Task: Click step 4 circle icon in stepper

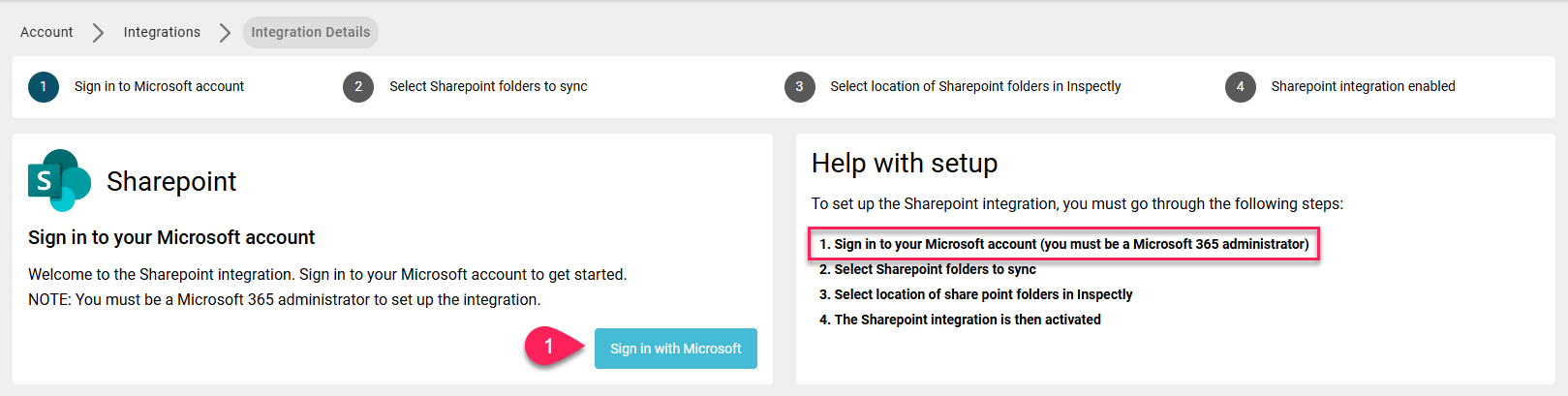Action: tap(1241, 86)
